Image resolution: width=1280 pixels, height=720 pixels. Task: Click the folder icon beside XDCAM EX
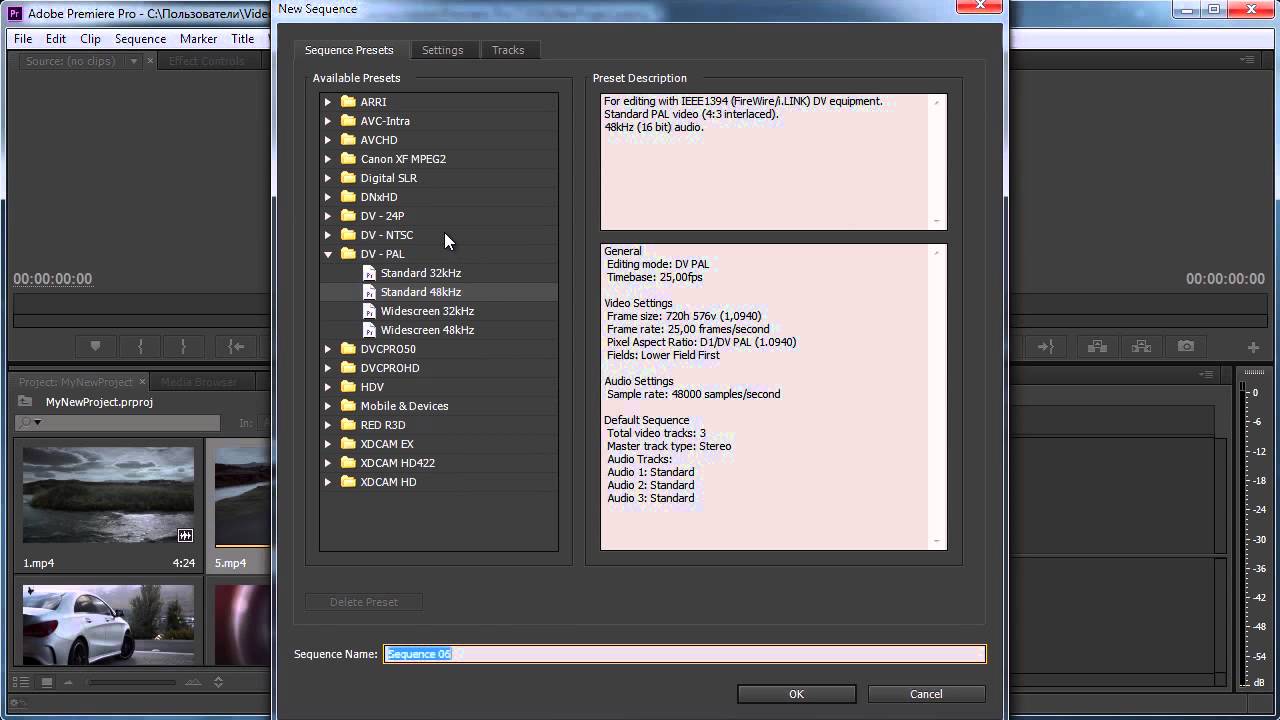348,444
